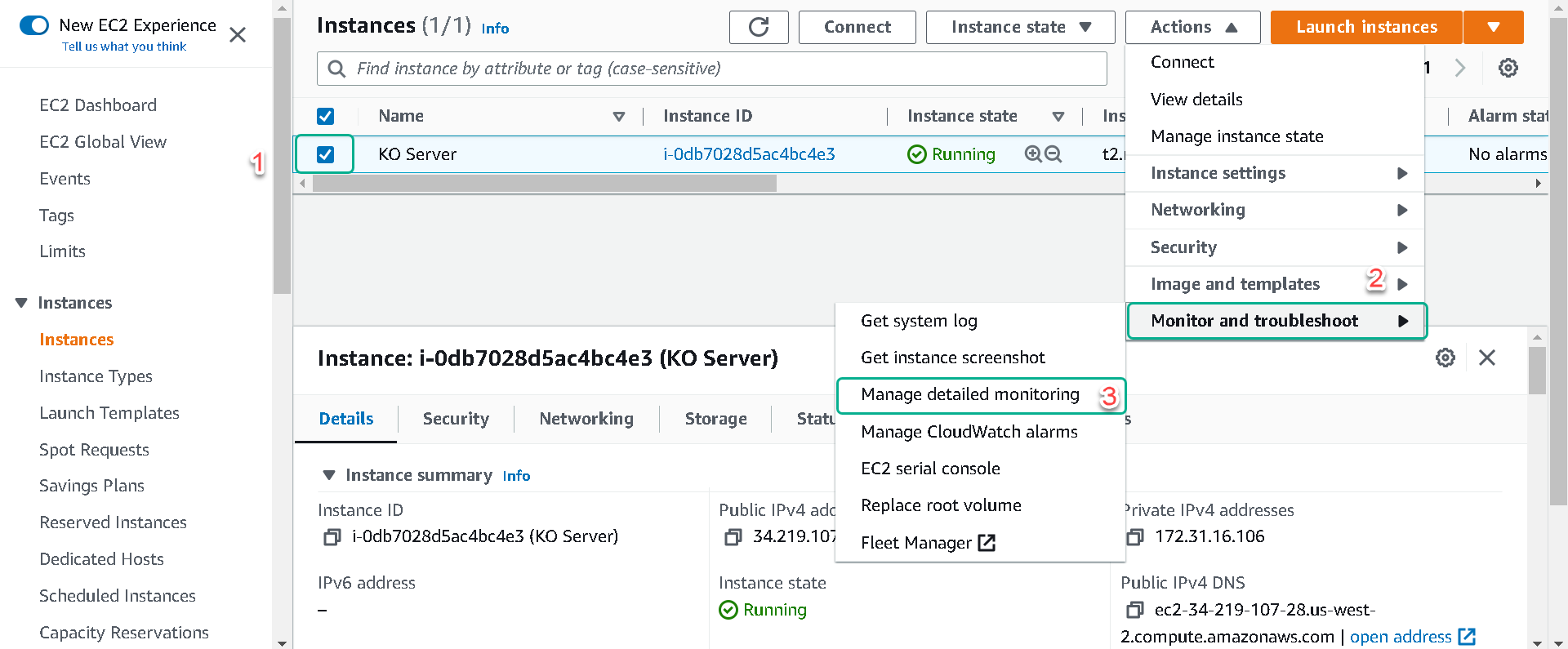Click the Connect toolbar button

[x=857, y=27]
